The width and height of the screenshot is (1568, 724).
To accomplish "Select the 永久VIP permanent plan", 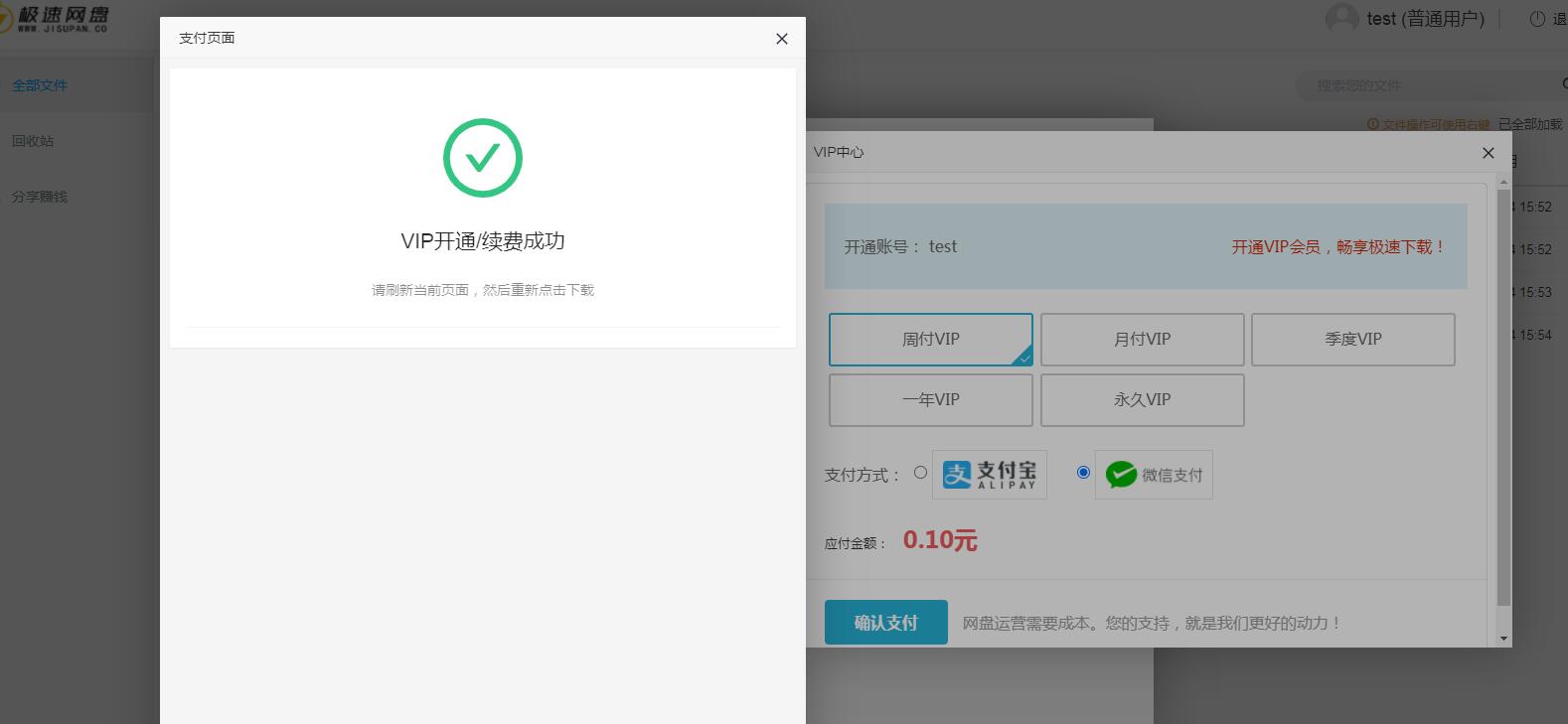I will (1142, 400).
